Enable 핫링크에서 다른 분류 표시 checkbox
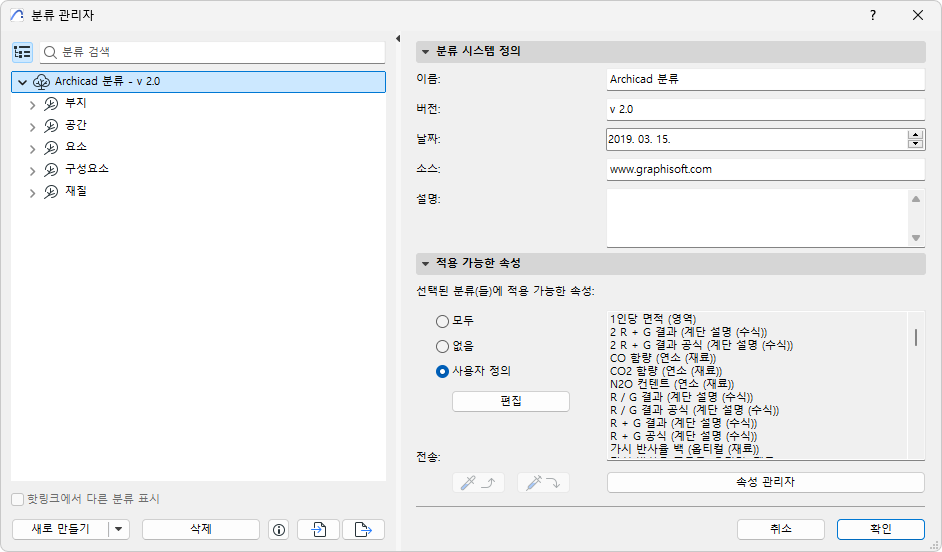 (x=18, y=499)
